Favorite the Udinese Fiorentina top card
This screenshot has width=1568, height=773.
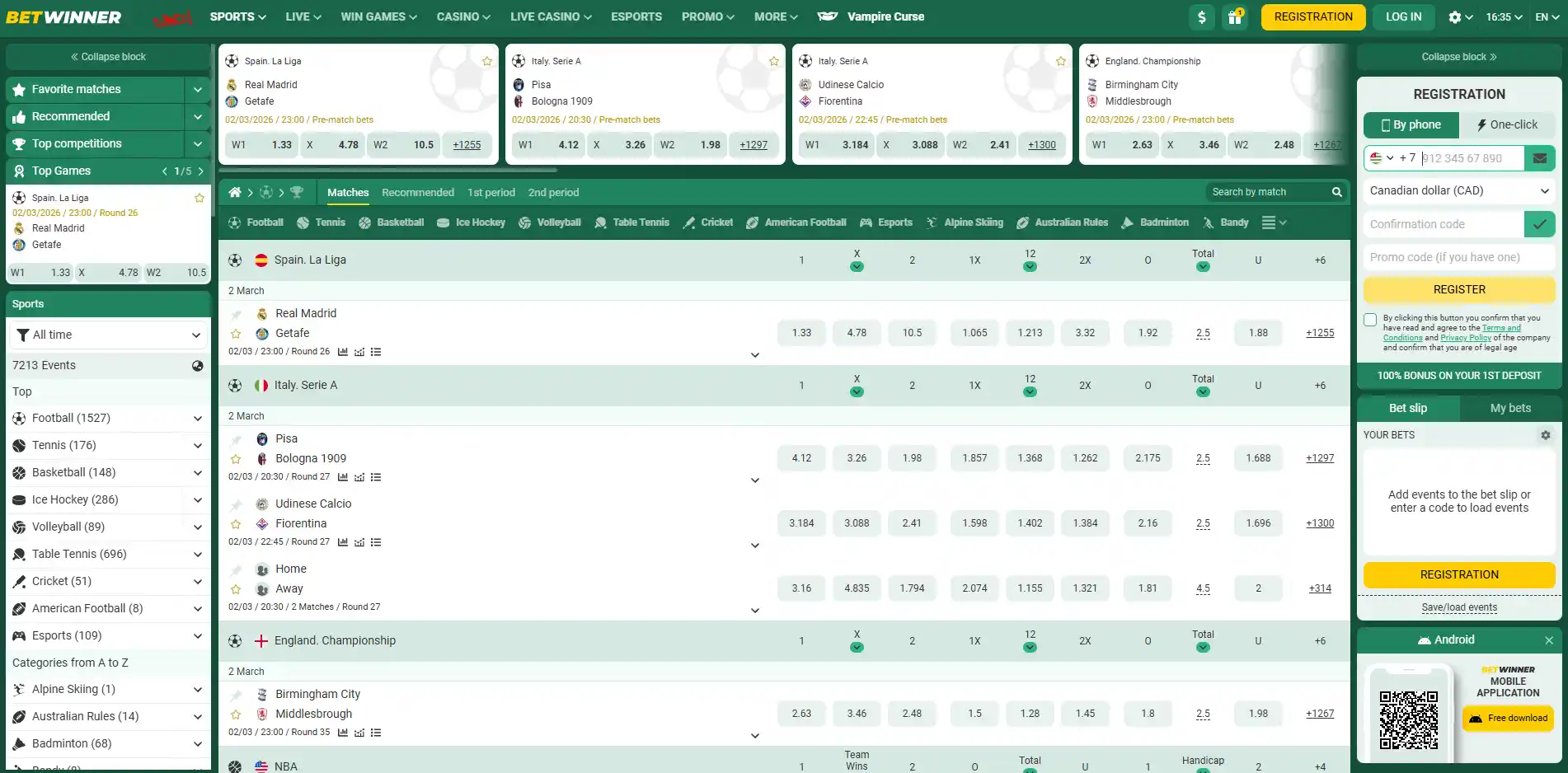click(x=1061, y=61)
